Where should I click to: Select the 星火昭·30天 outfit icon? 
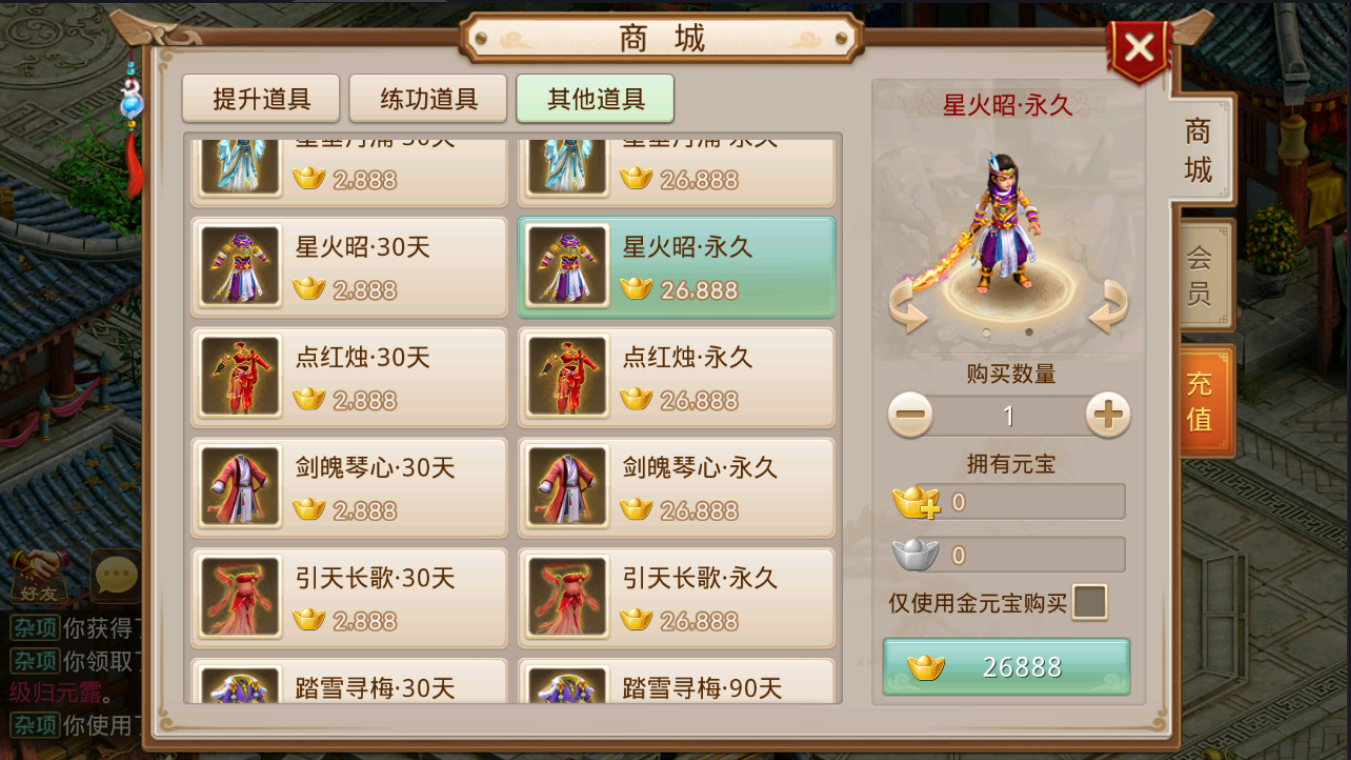point(239,265)
